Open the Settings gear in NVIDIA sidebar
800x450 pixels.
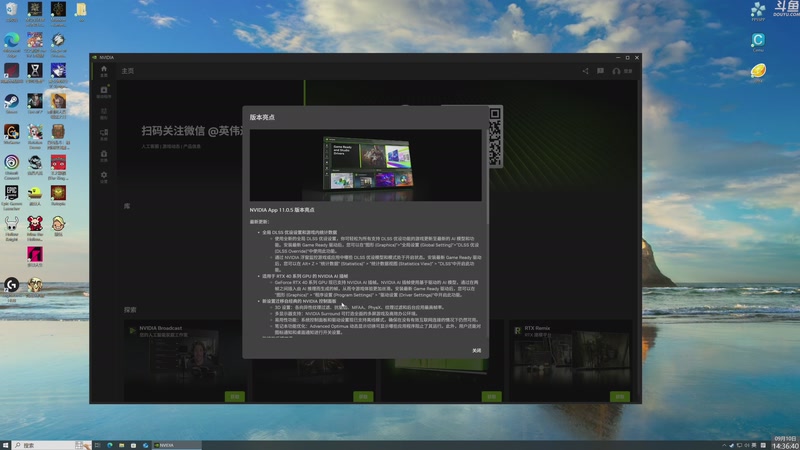pos(104,177)
